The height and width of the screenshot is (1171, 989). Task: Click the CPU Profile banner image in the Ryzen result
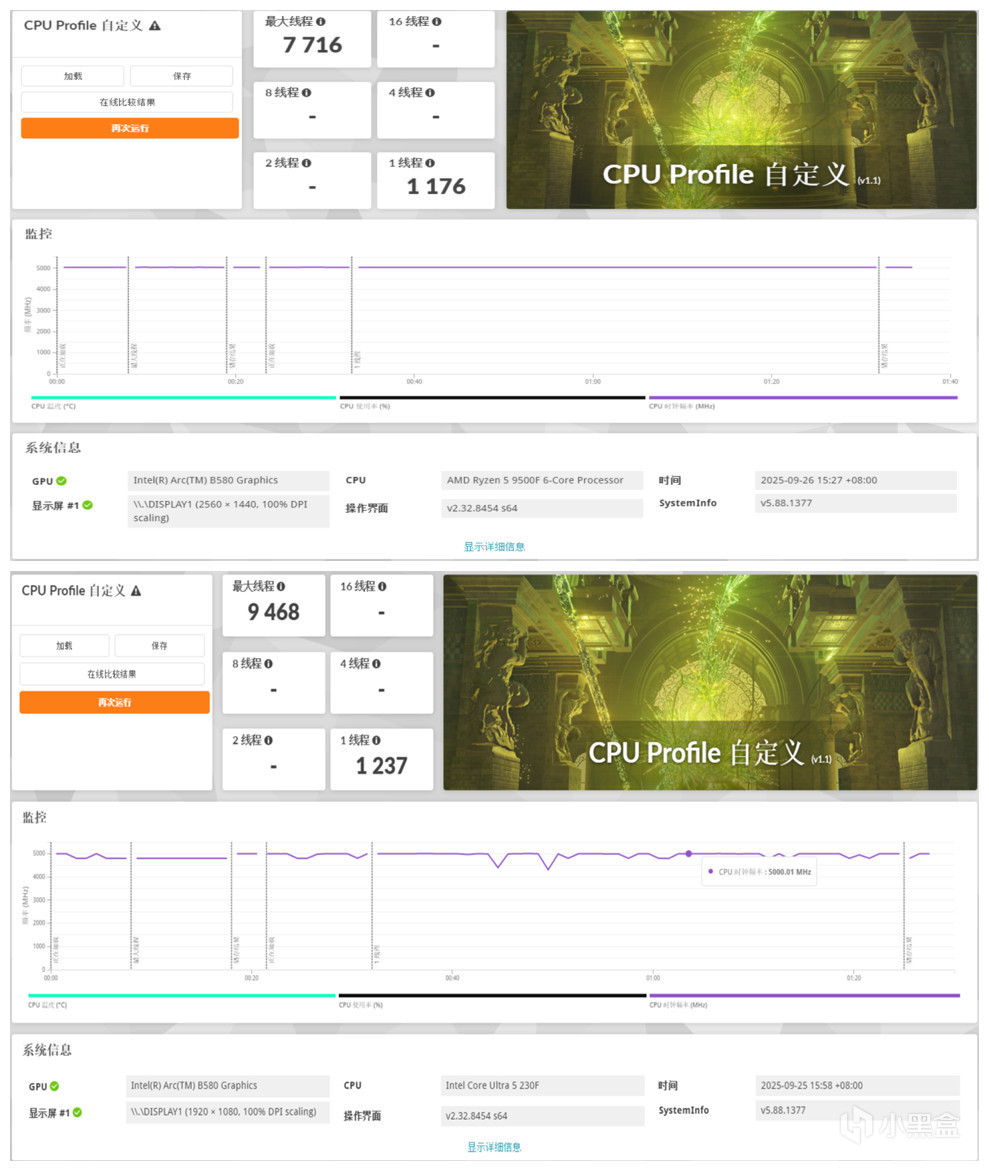[x=741, y=110]
